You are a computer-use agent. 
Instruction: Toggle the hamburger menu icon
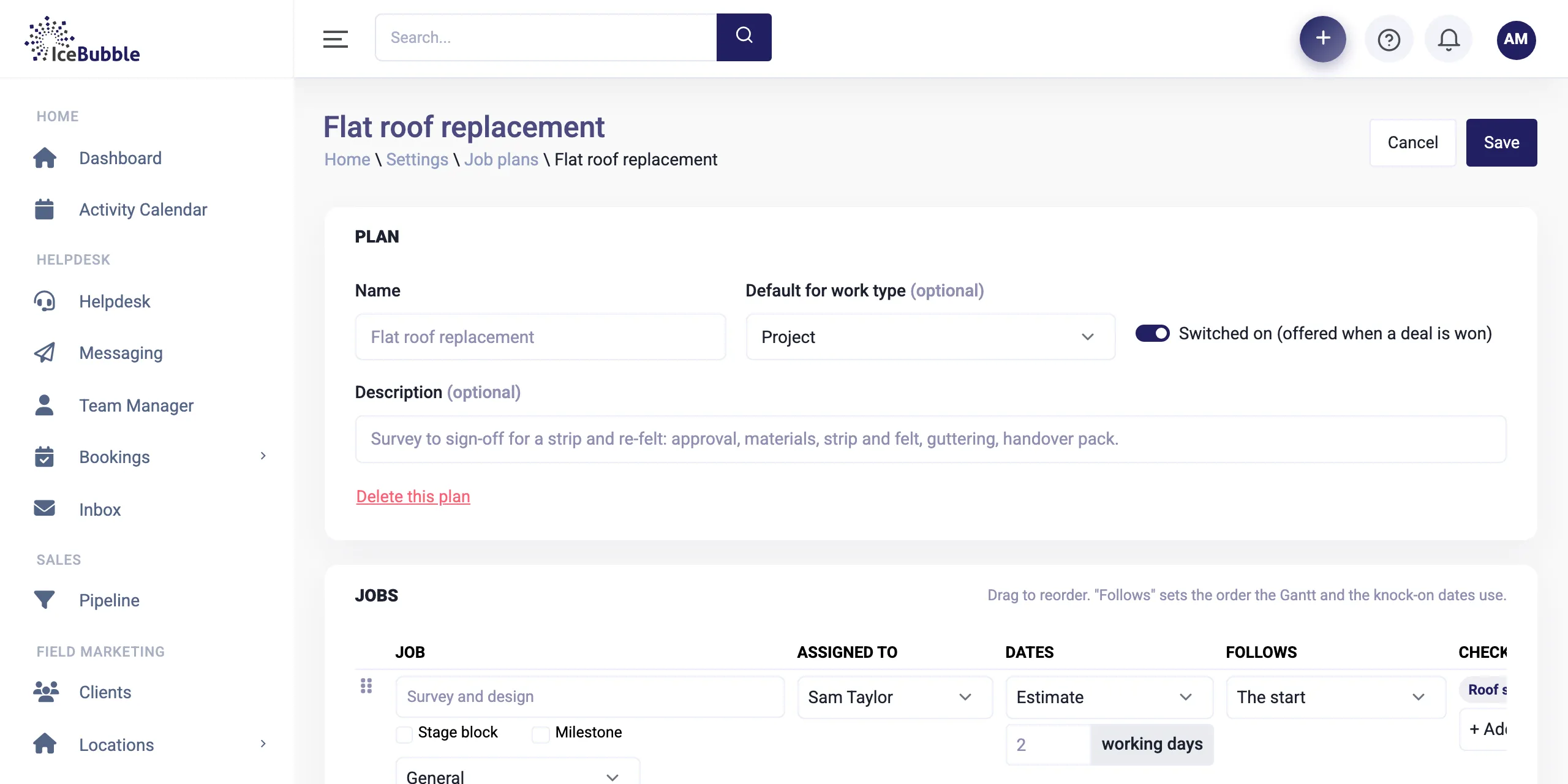tap(335, 39)
